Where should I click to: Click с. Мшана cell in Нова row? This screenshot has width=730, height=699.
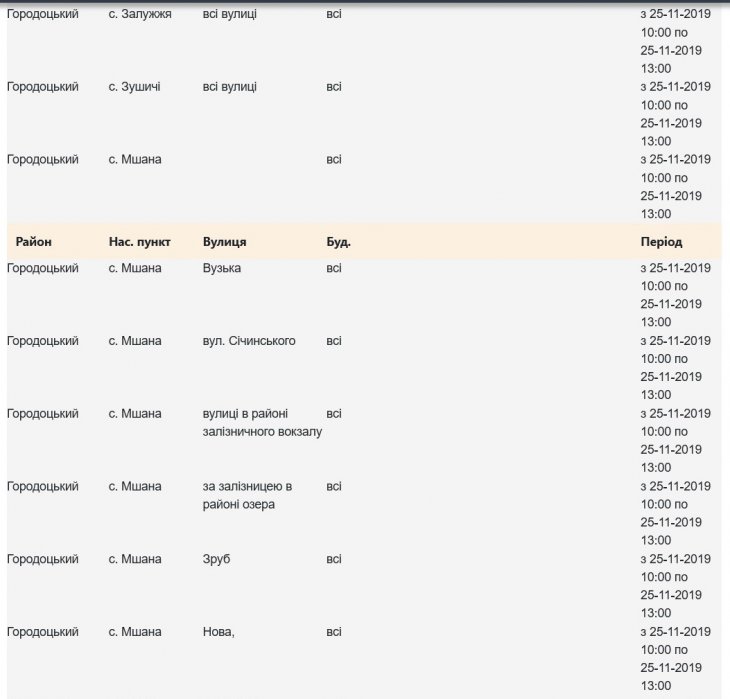pos(135,632)
